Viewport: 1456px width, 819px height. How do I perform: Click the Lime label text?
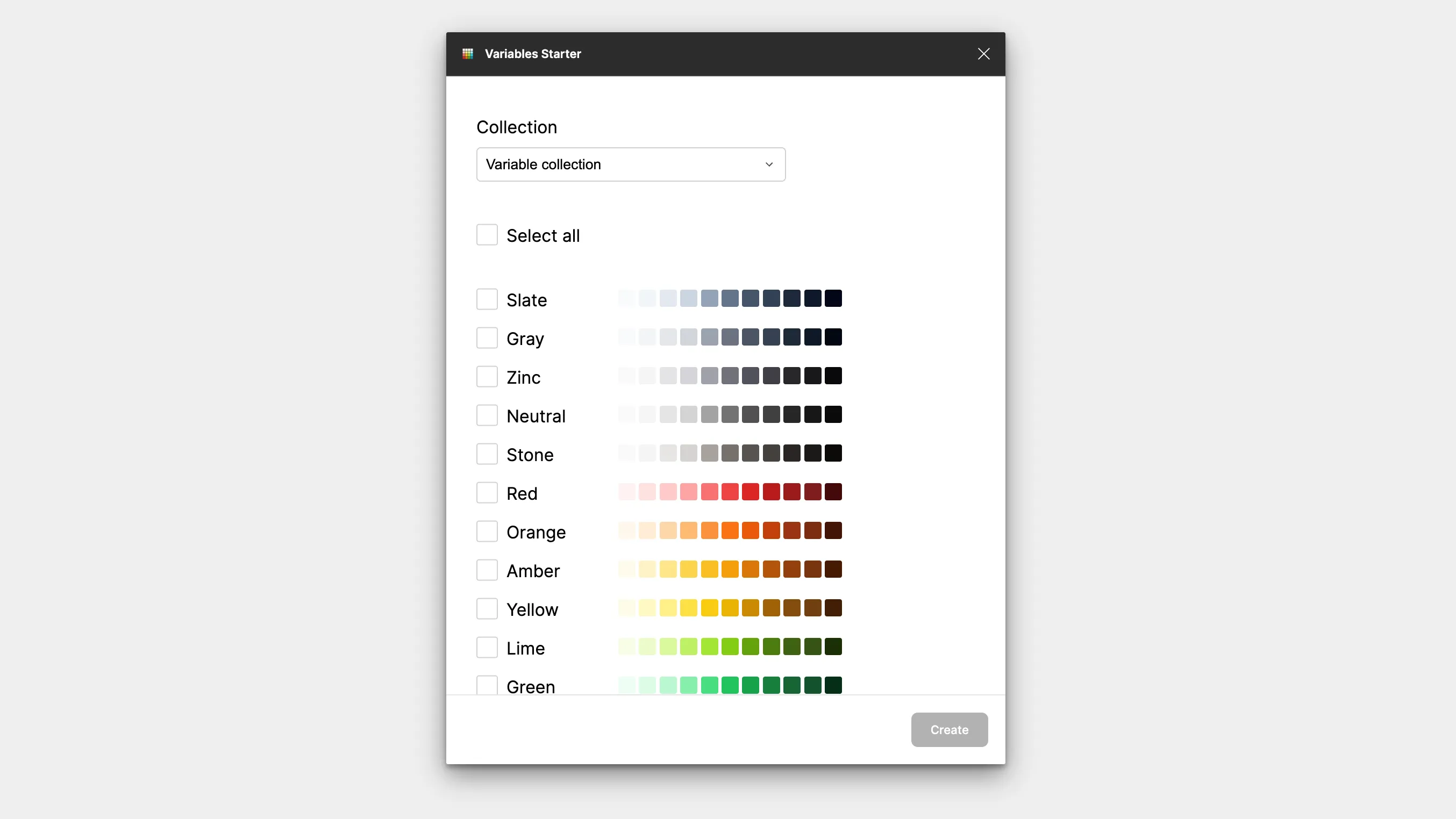(x=525, y=649)
